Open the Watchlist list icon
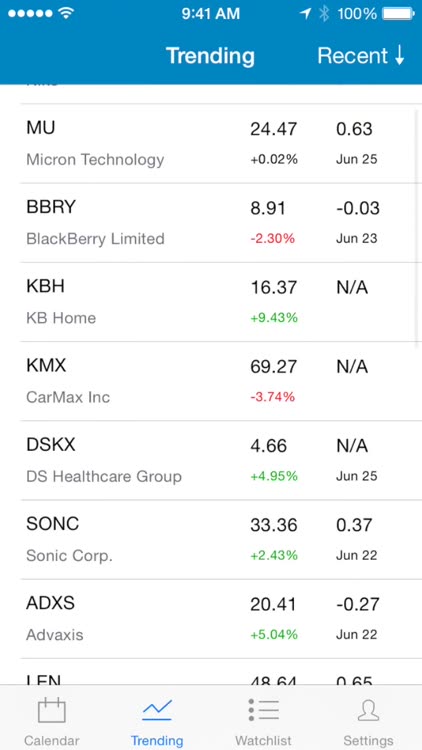This screenshot has width=422, height=750. (x=263, y=710)
